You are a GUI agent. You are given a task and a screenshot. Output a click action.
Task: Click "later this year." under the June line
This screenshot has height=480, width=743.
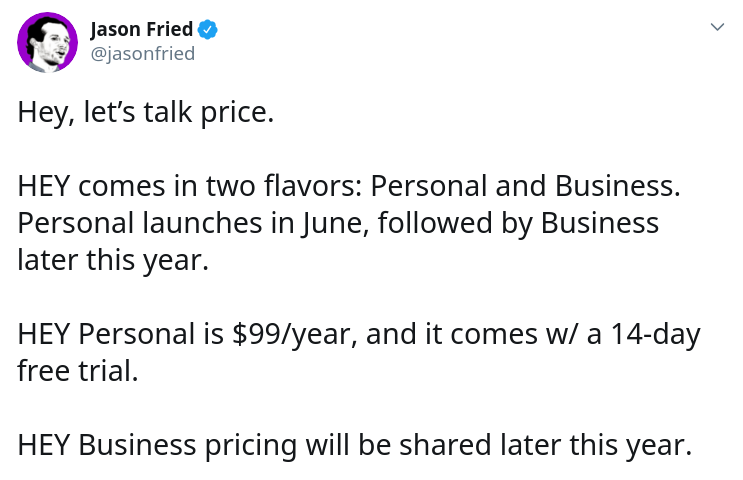coord(113,260)
